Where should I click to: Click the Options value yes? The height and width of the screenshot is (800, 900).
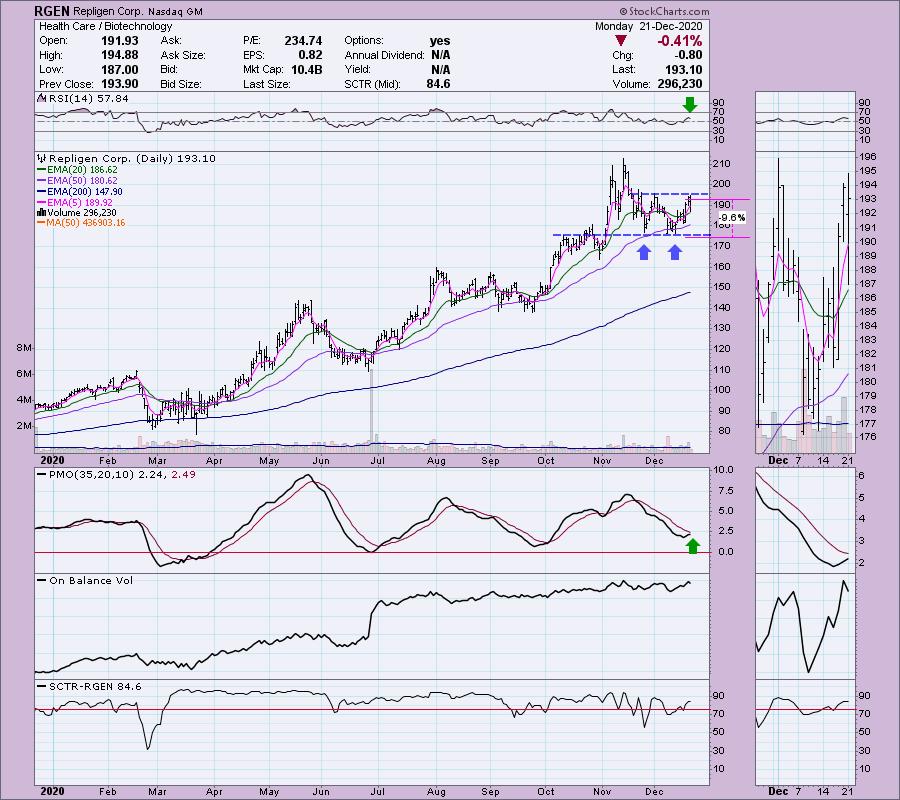click(x=440, y=41)
